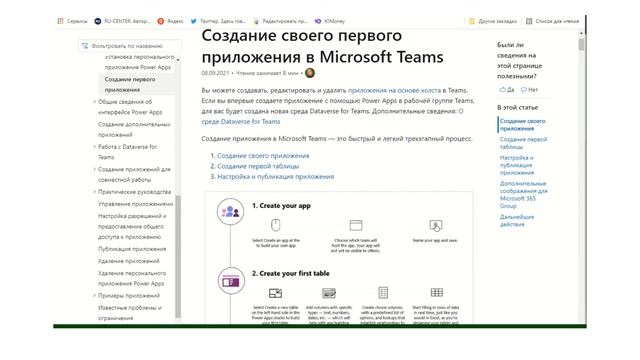The height and width of the screenshot is (360, 640).
Task: Expand Примеры приложений node
Action: [95, 296]
